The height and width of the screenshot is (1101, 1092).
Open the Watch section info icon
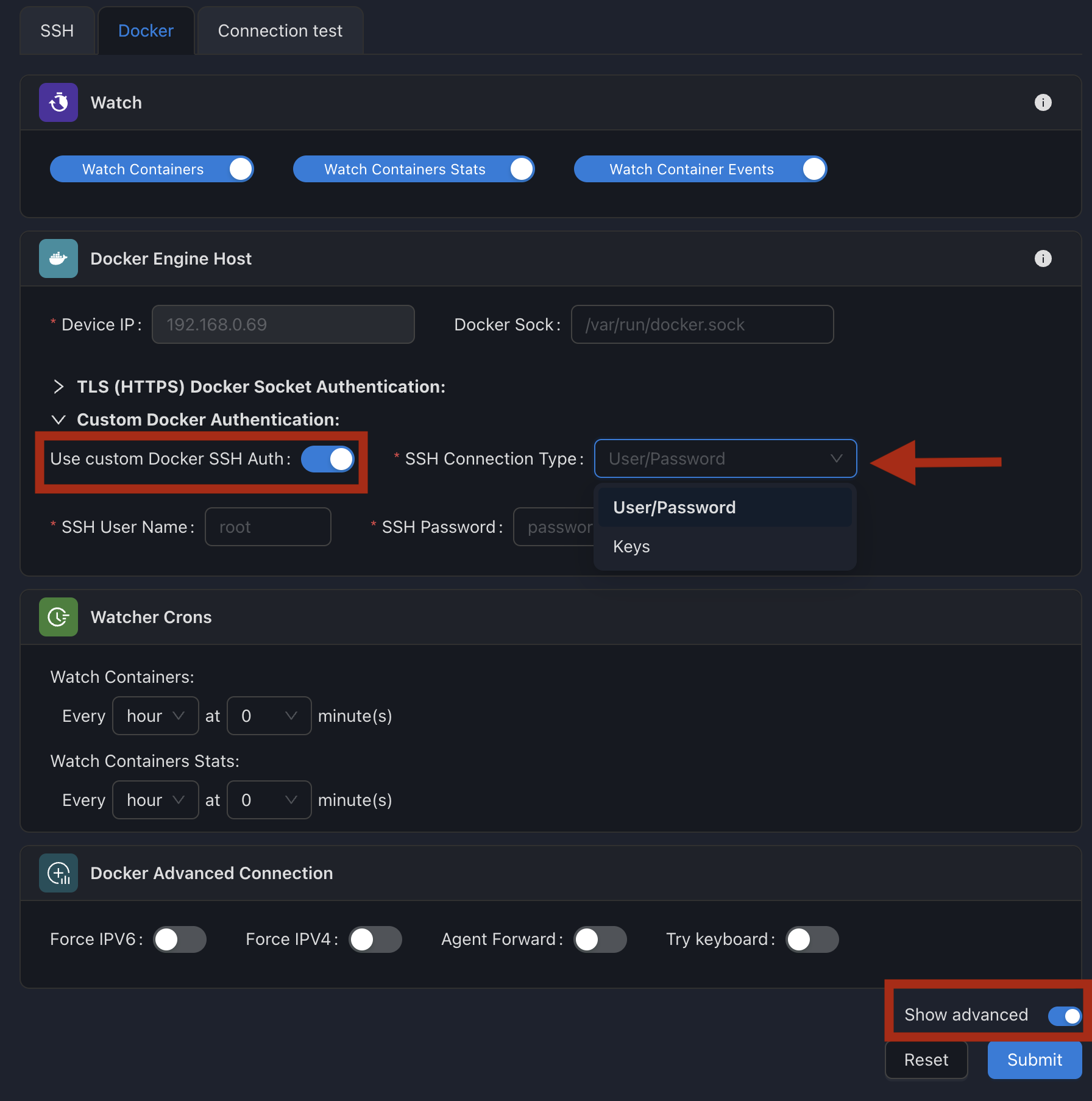point(1043,102)
